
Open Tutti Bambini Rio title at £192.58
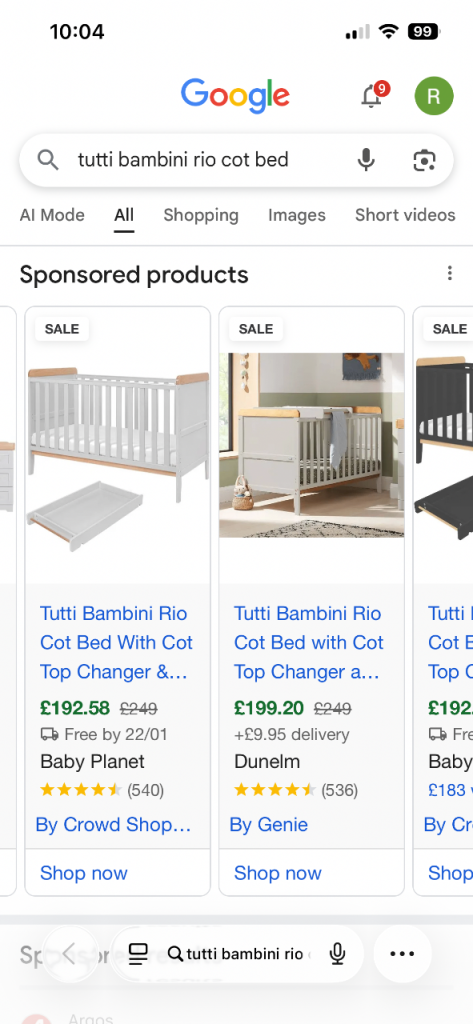tap(116, 643)
